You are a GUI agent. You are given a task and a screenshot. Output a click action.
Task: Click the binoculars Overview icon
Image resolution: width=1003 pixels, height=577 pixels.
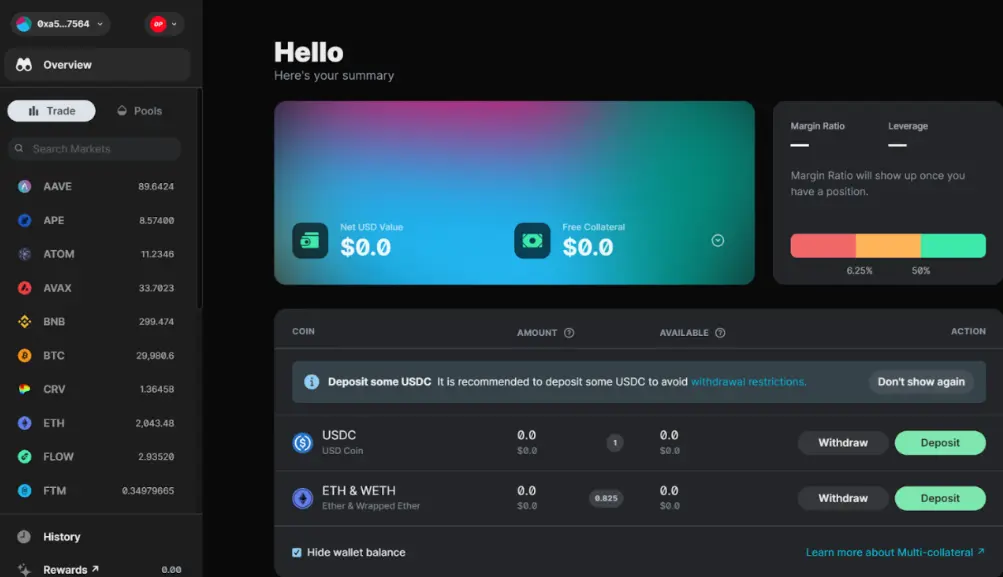point(24,65)
